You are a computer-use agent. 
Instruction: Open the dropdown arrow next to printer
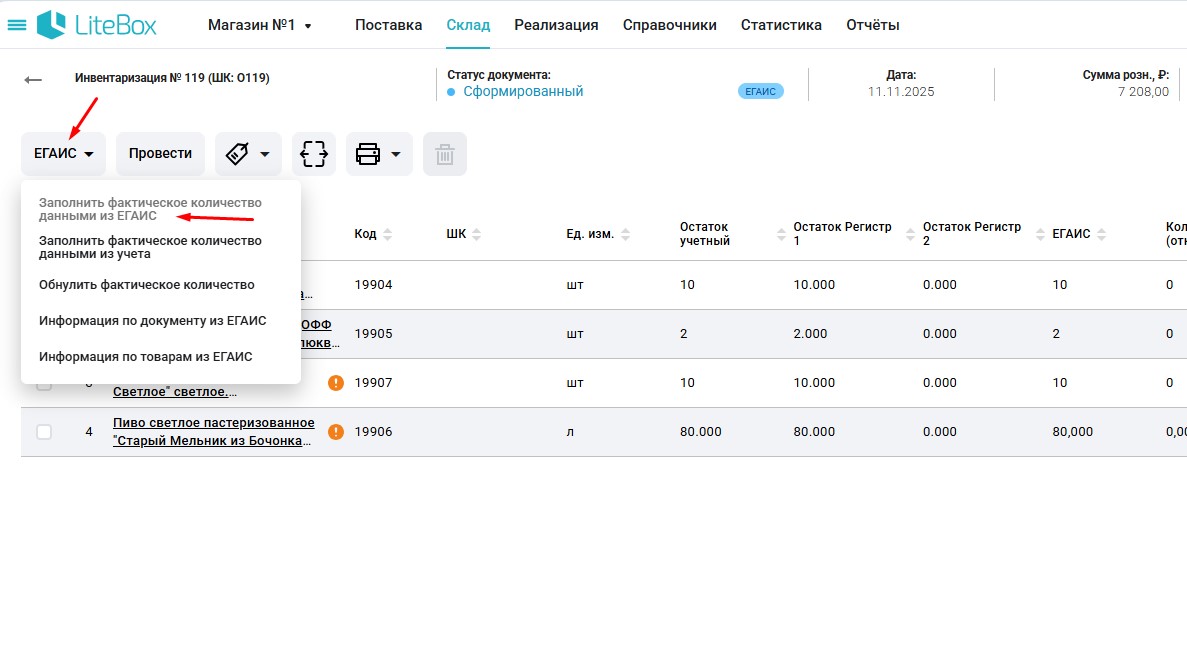[396, 154]
